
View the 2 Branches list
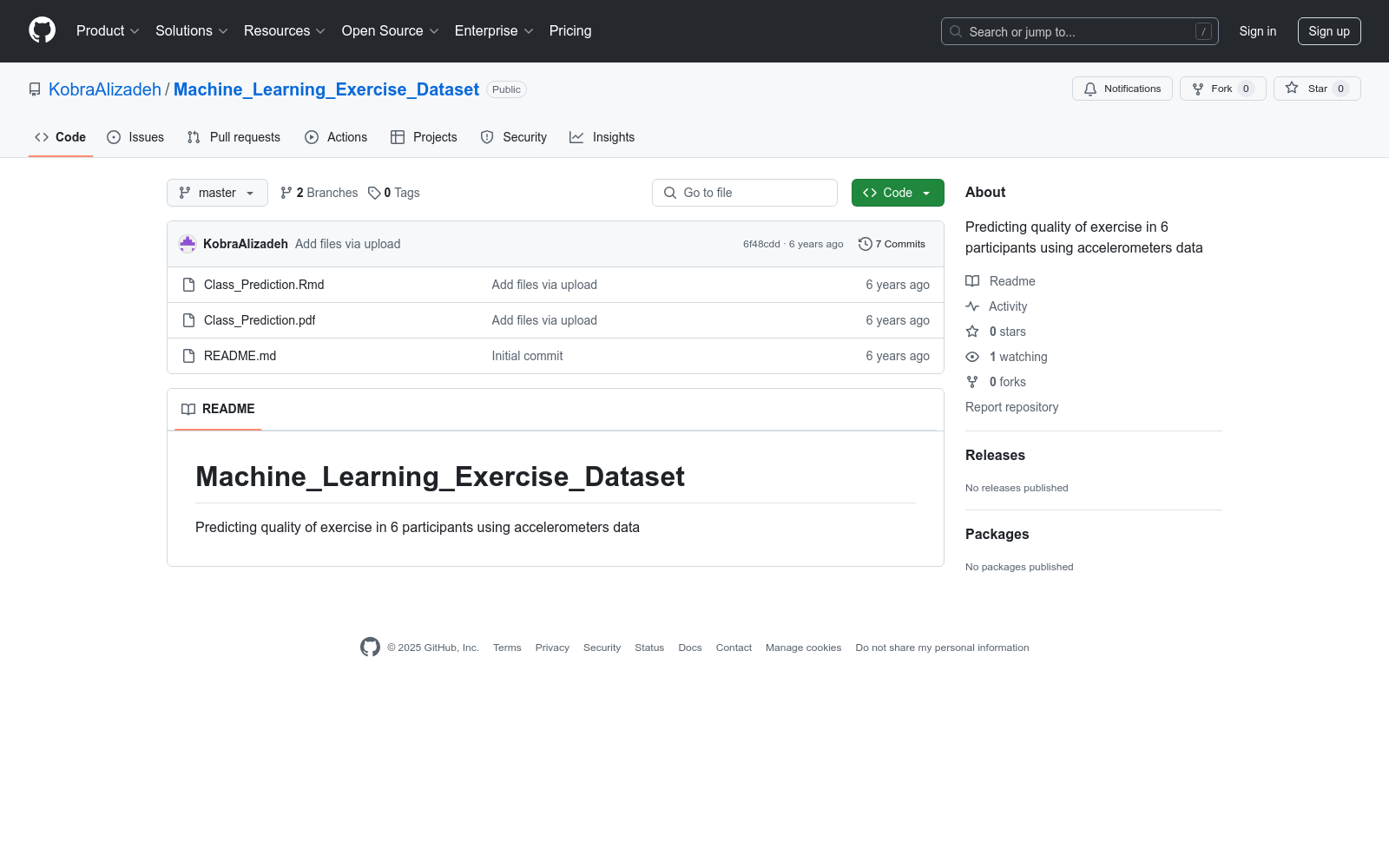pyautogui.click(x=319, y=193)
